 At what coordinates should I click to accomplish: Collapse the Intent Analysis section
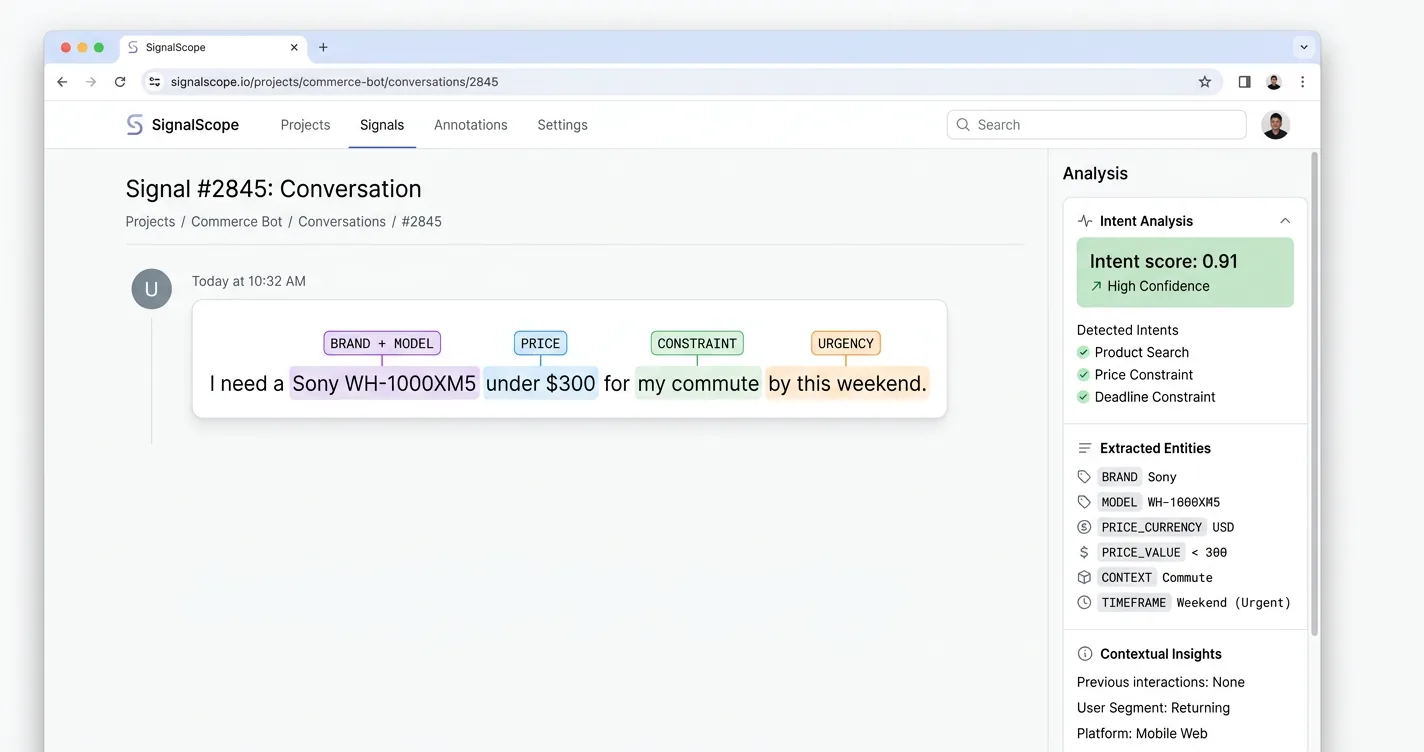1285,221
